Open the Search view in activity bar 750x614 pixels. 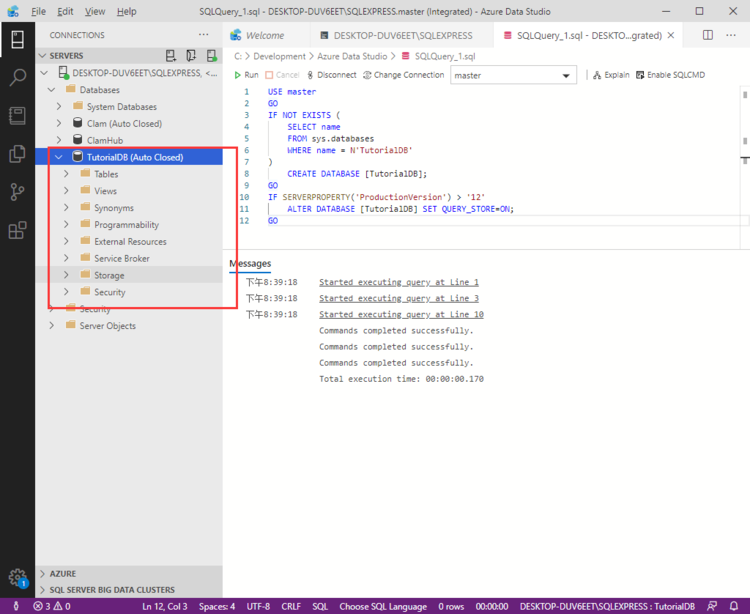[x=17, y=77]
